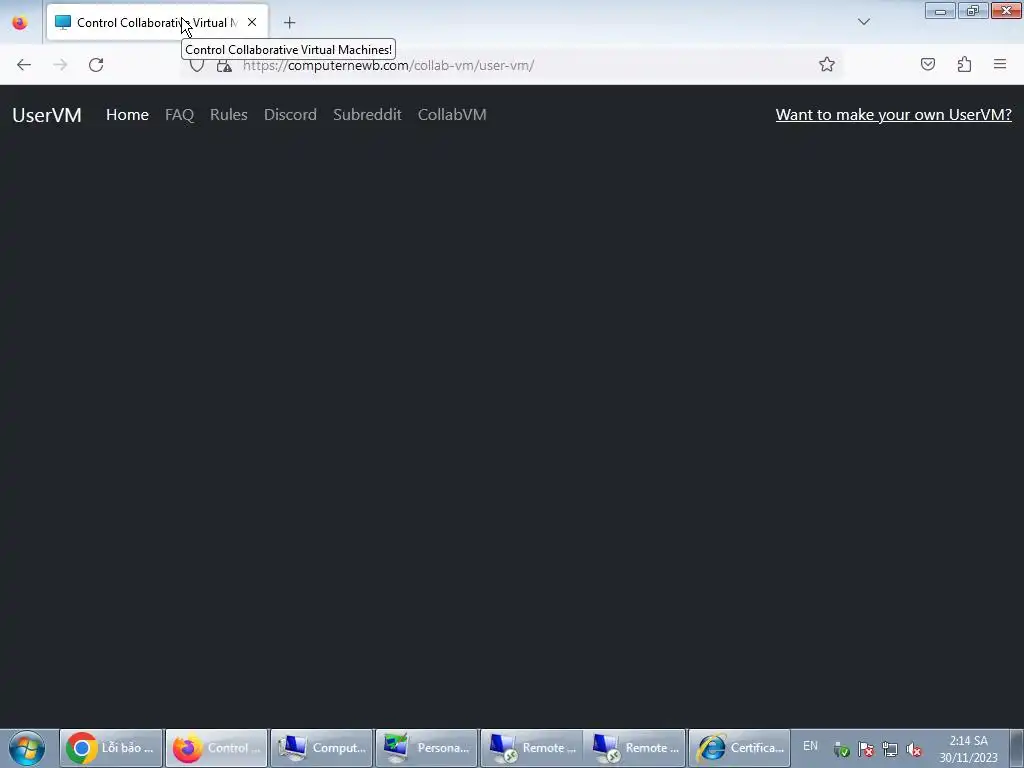
Task: Follow 'Want to make your own UserVM?' link
Action: click(893, 115)
